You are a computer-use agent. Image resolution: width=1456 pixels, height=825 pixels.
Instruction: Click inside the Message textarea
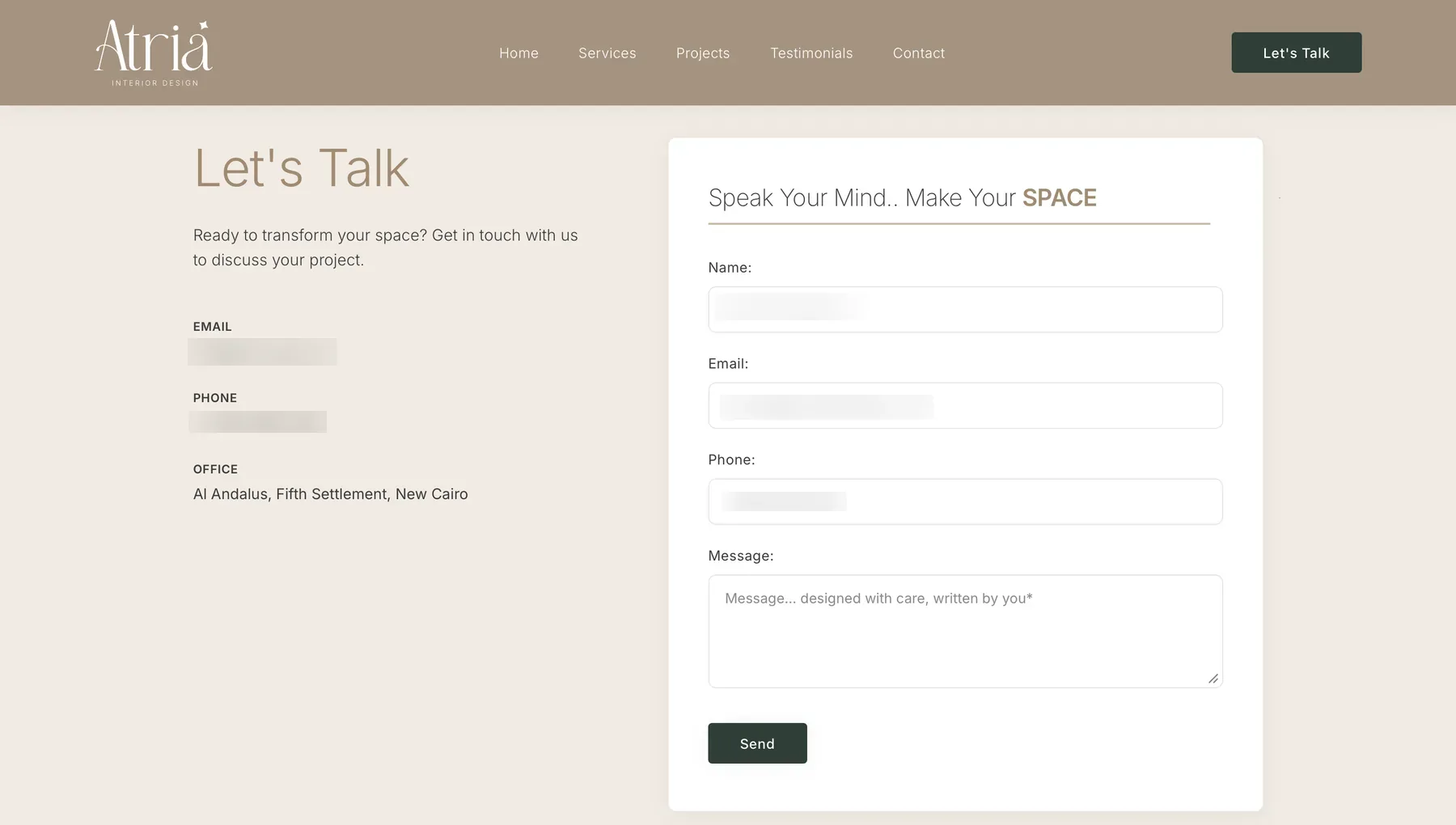(x=965, y=632)
